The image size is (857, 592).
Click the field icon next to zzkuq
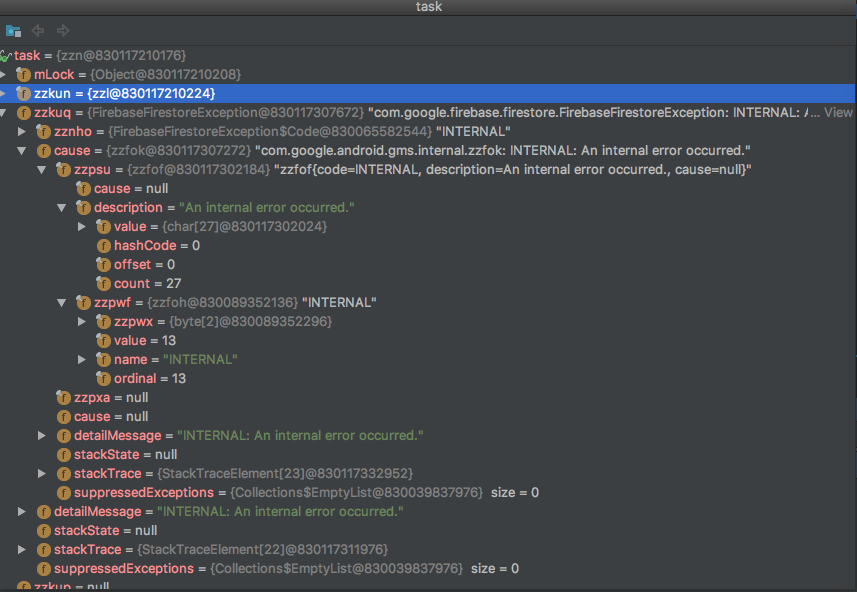(24, 113)
